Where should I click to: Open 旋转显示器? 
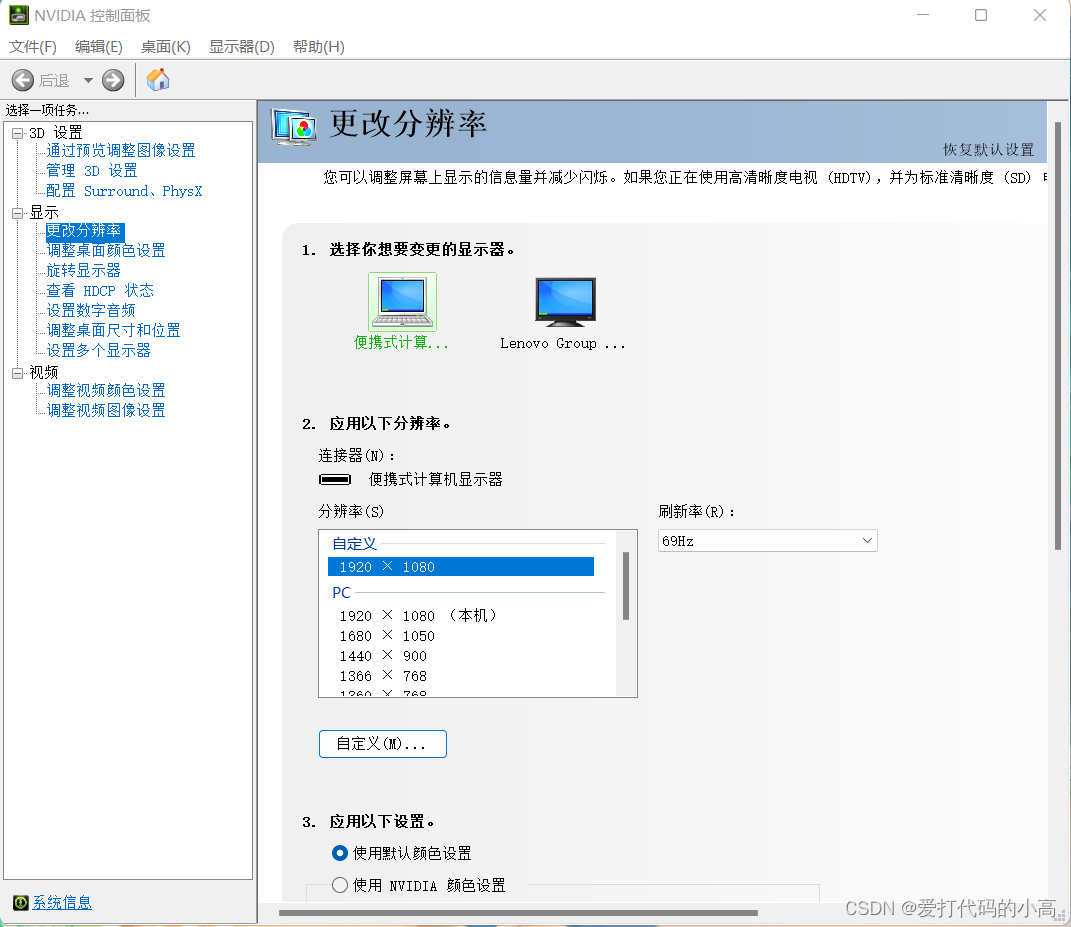(83, 271)
